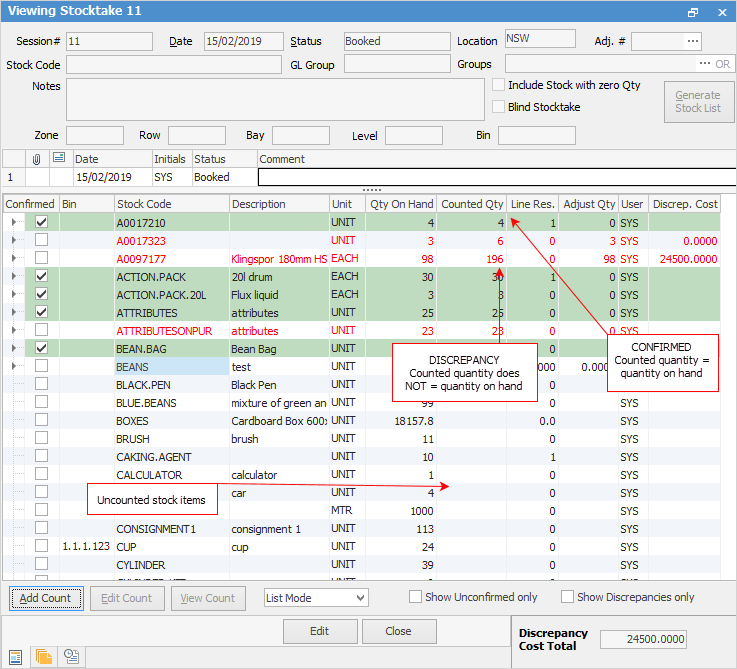Click the ellipsis button beside Adj. # field

pos(692,41)
